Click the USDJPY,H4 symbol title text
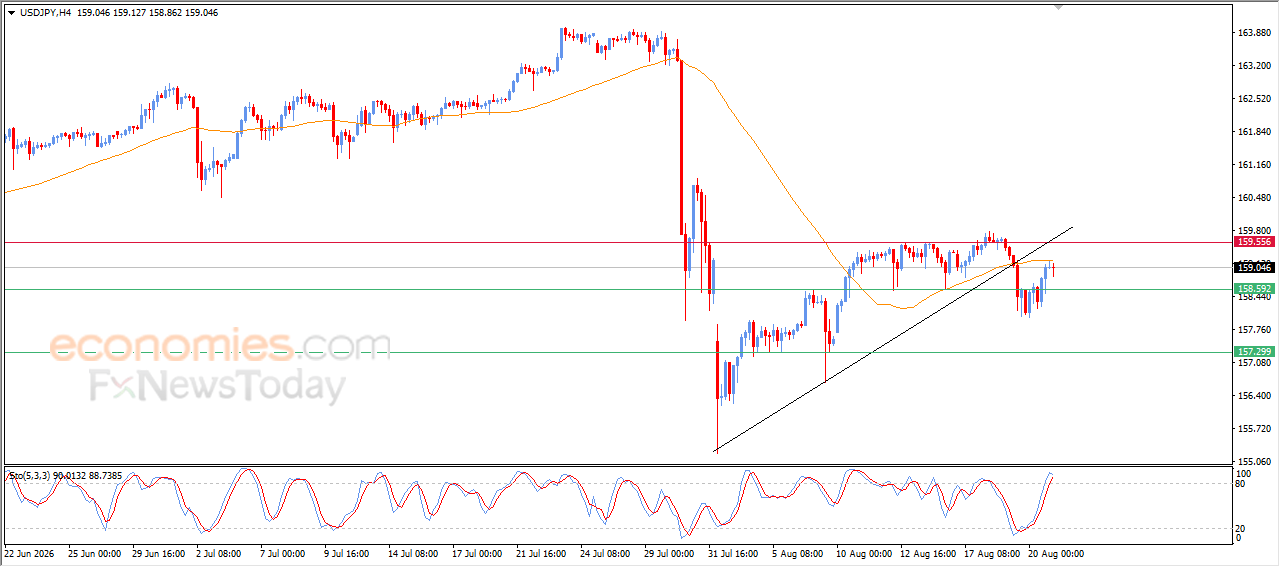Image resolution: width=1280 pixels, height=567 pixels. click(46, 12)
